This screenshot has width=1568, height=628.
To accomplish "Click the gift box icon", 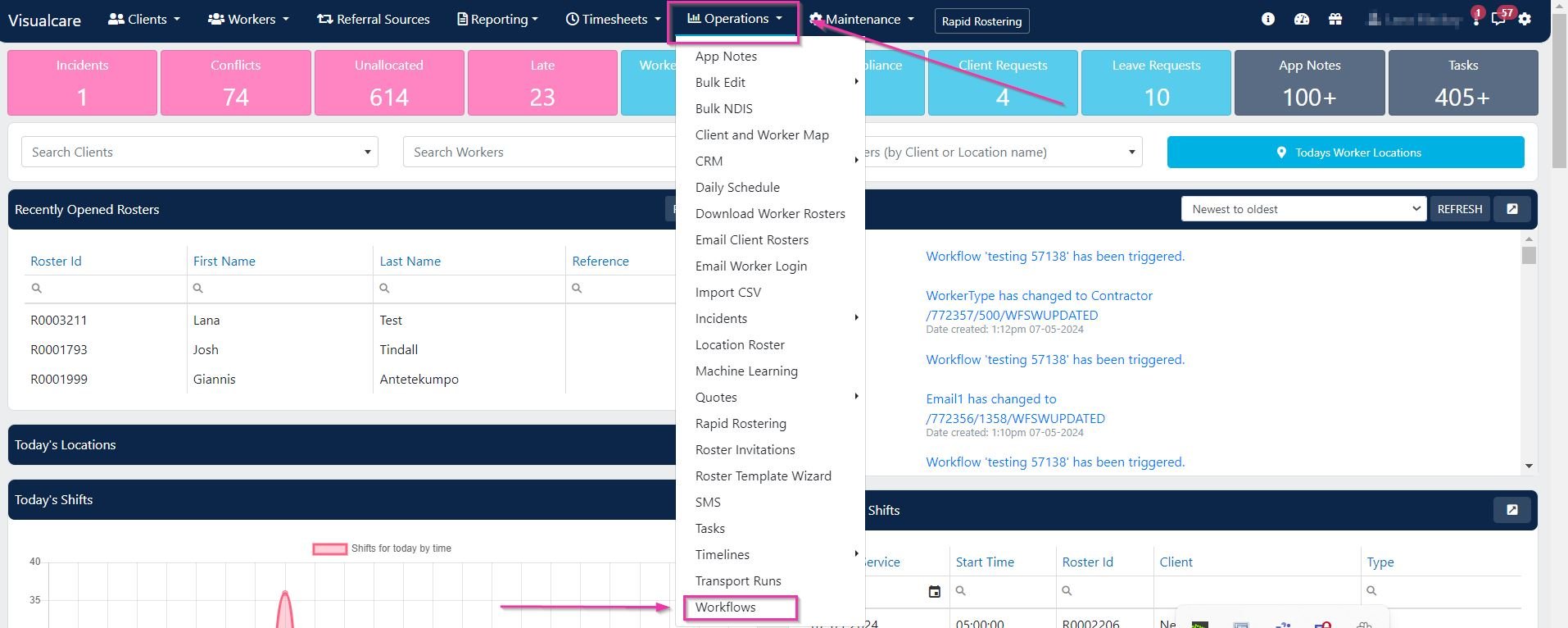I will click(1335, 19).
